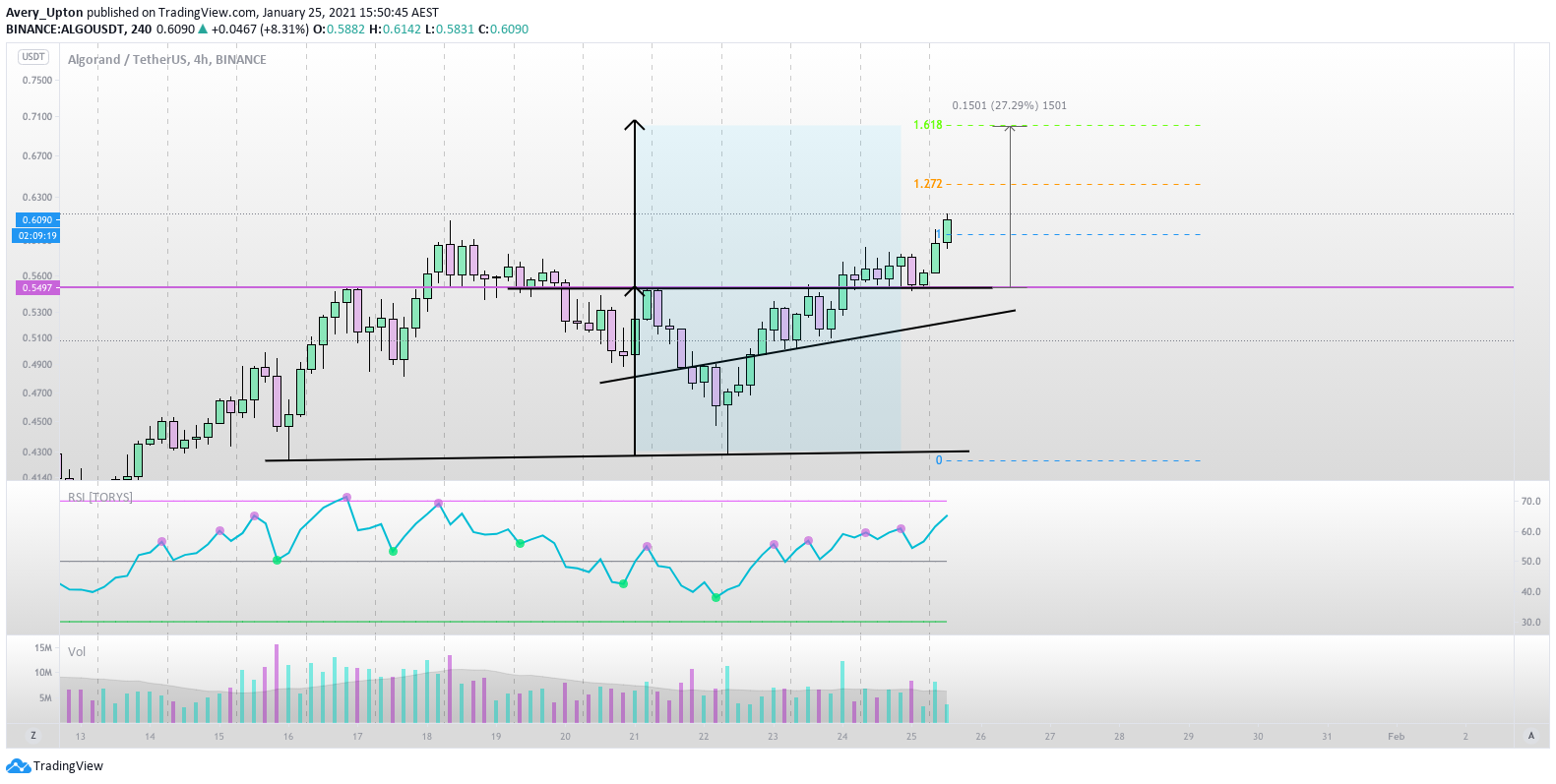Select the '0.1501 (27.29%) 1501' measurement label
Viewport: 1556px width, 784px height.
pos(1009,105)
